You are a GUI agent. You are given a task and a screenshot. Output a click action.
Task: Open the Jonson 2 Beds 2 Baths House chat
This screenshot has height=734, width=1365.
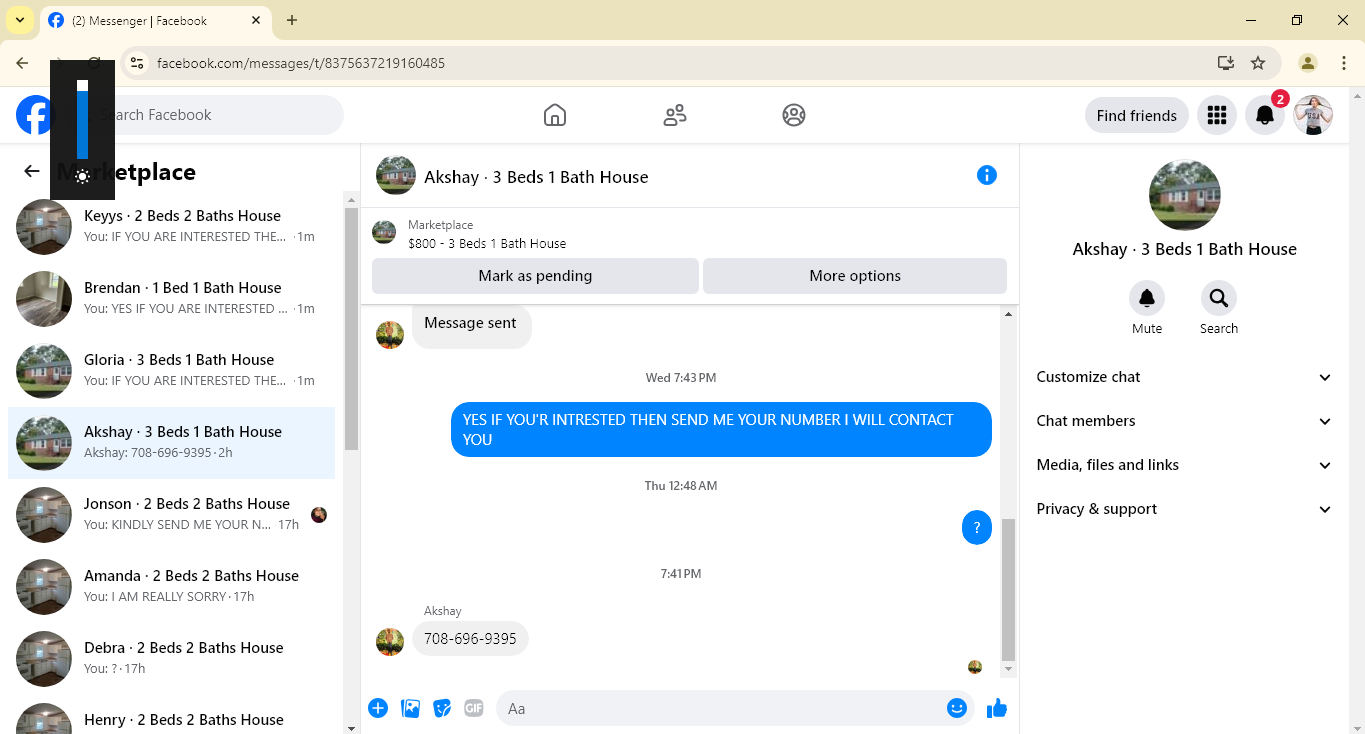[171, 515]
